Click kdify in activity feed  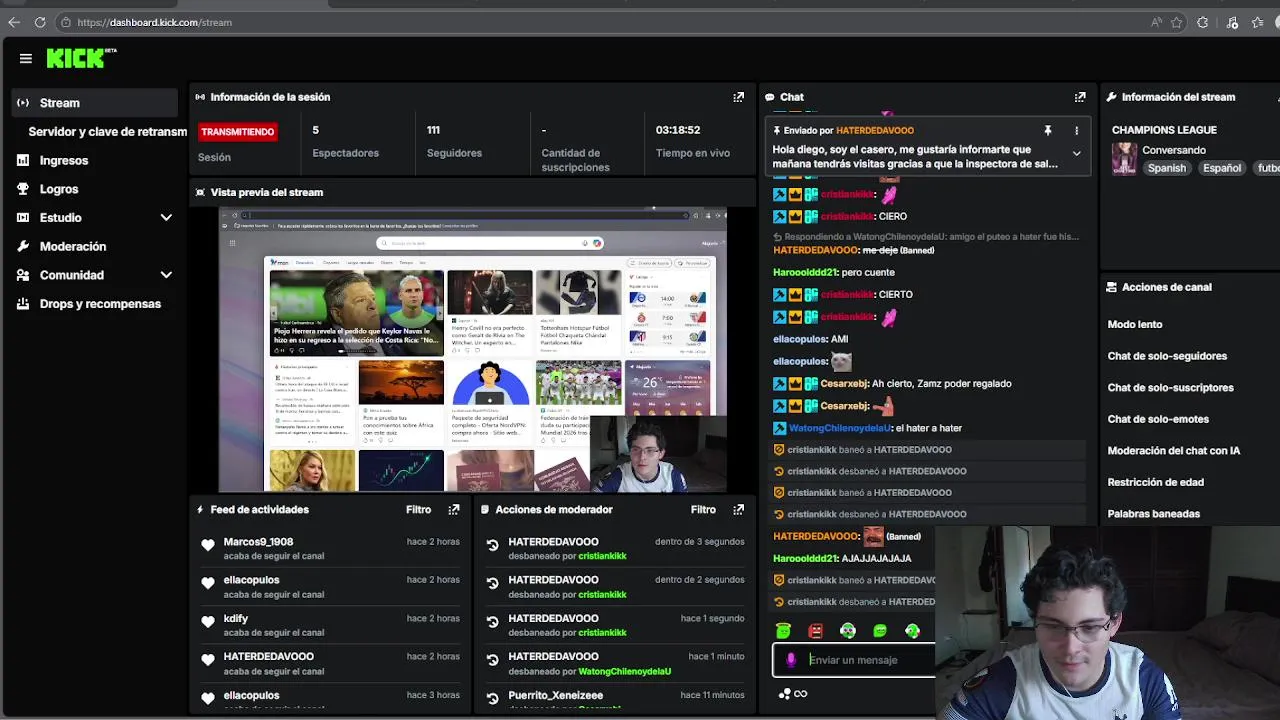click(235, 619)
